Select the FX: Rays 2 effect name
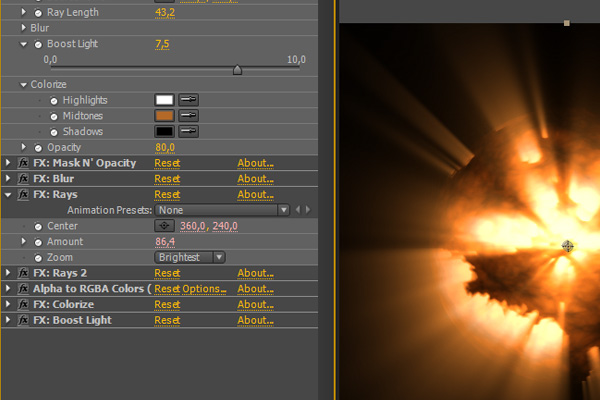This screenshot has width=600, height=400. (60, 273)
